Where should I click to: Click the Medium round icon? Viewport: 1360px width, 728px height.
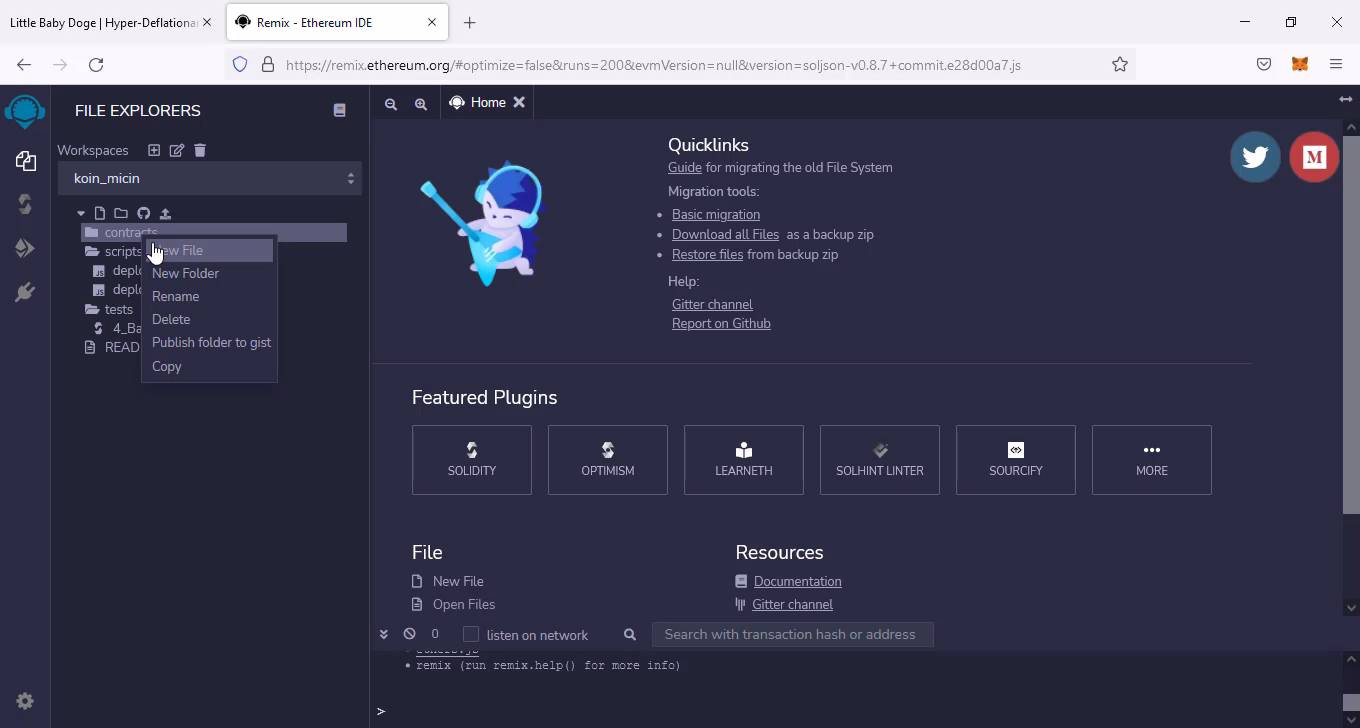click(x=1314, y=157)
